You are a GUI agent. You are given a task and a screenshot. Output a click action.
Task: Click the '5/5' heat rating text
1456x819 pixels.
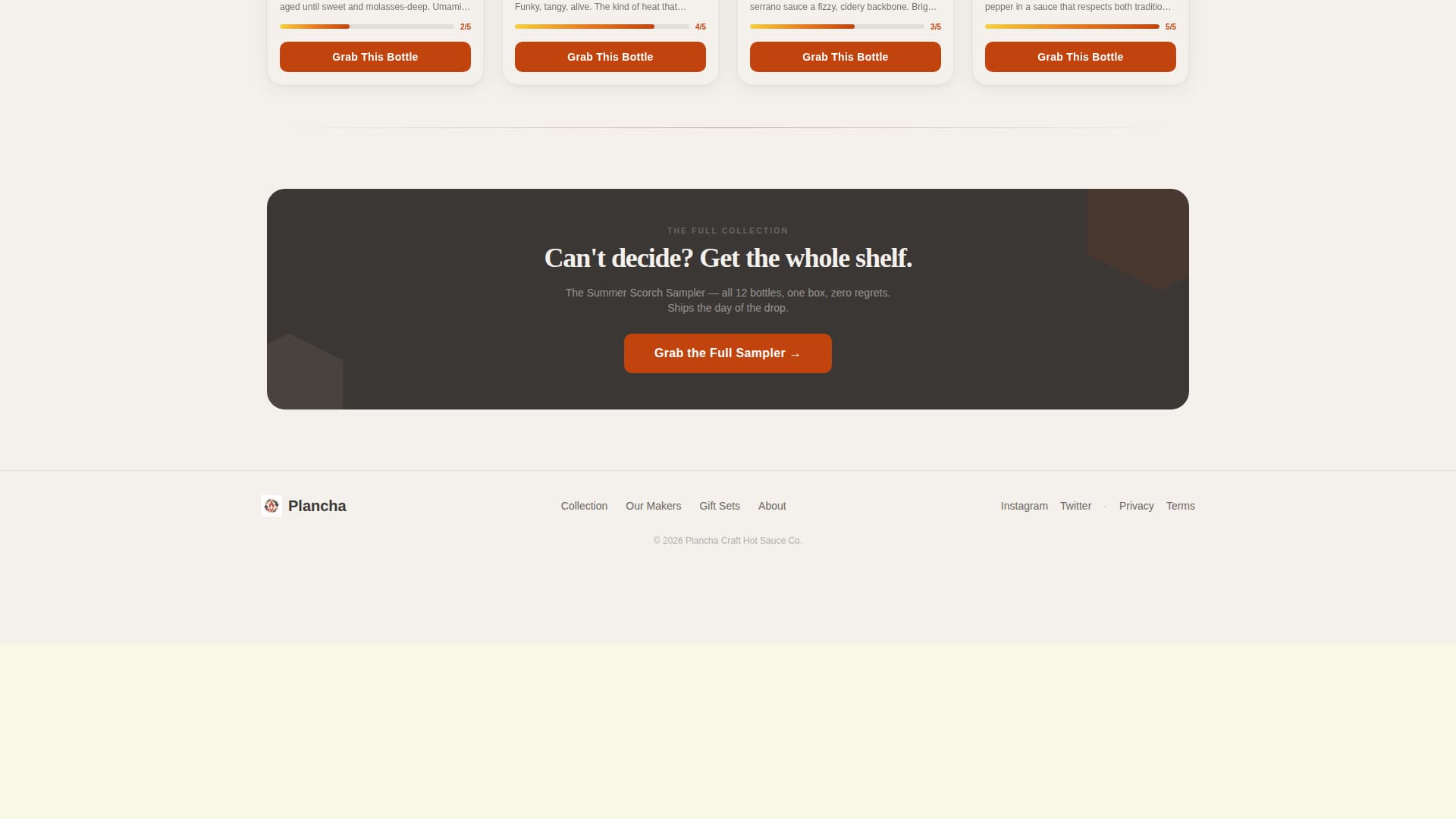pos(1171,27)
